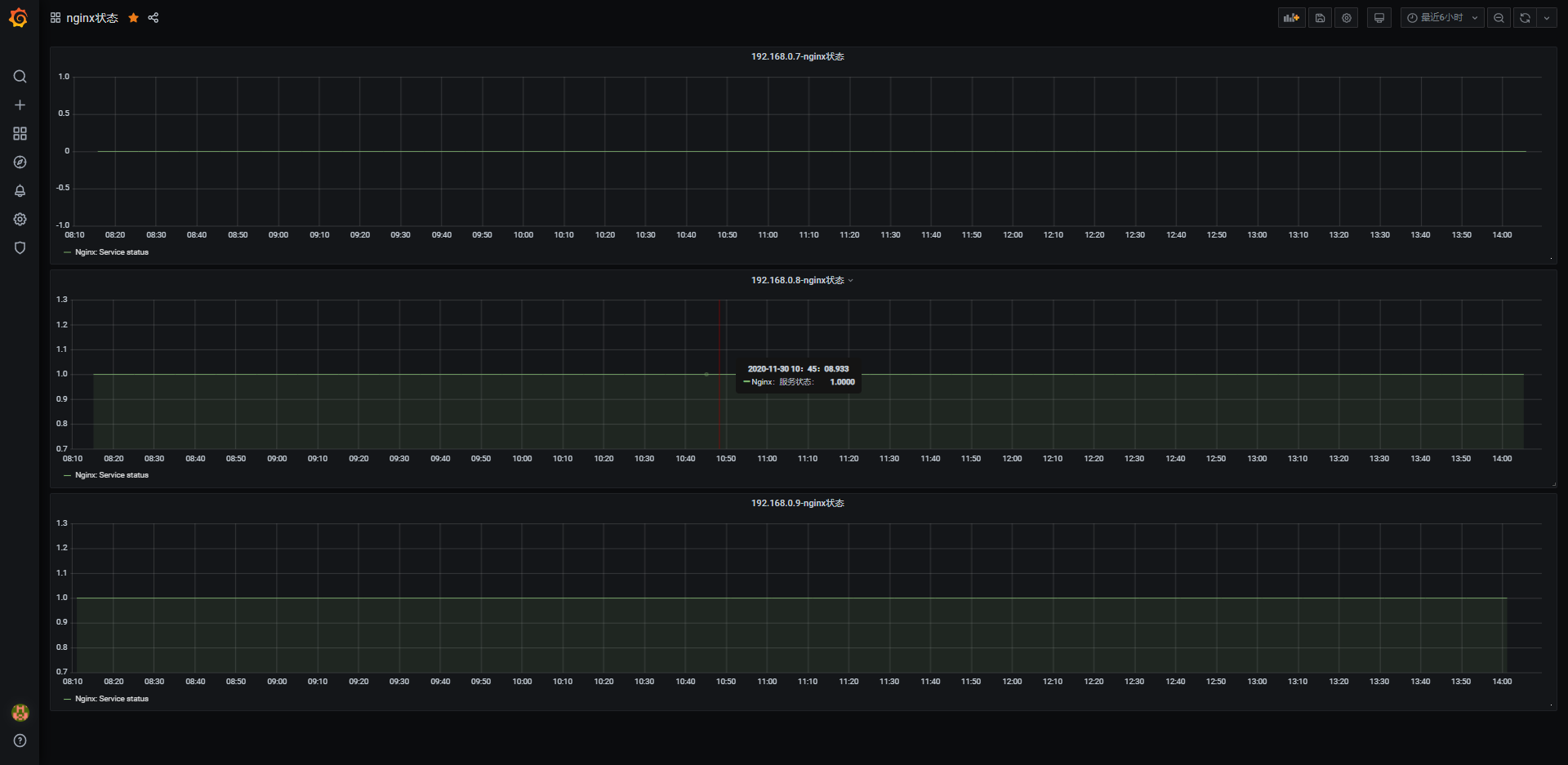The image size is (1568, 765).
Task: Share dashboard via the share icon
Action: [154, 18]
